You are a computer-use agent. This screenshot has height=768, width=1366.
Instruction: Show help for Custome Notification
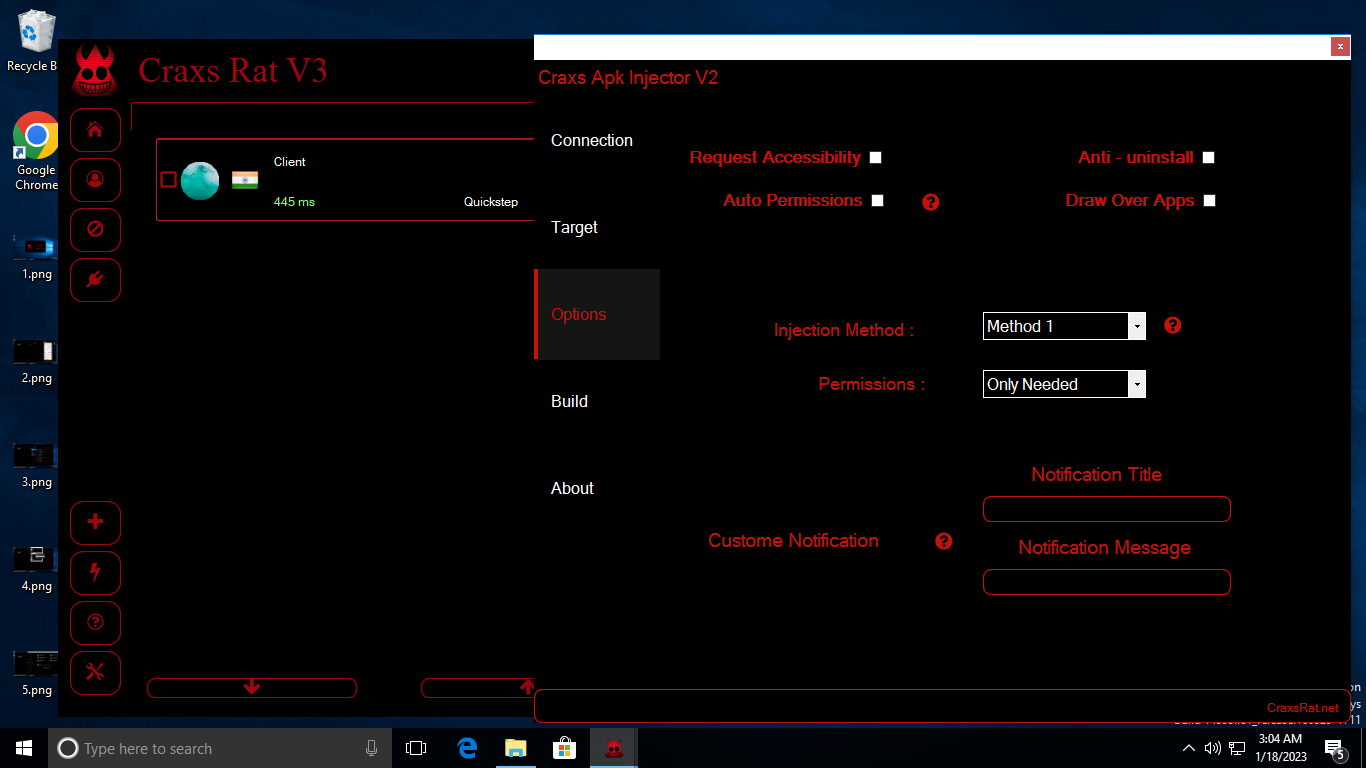[944, 541]
